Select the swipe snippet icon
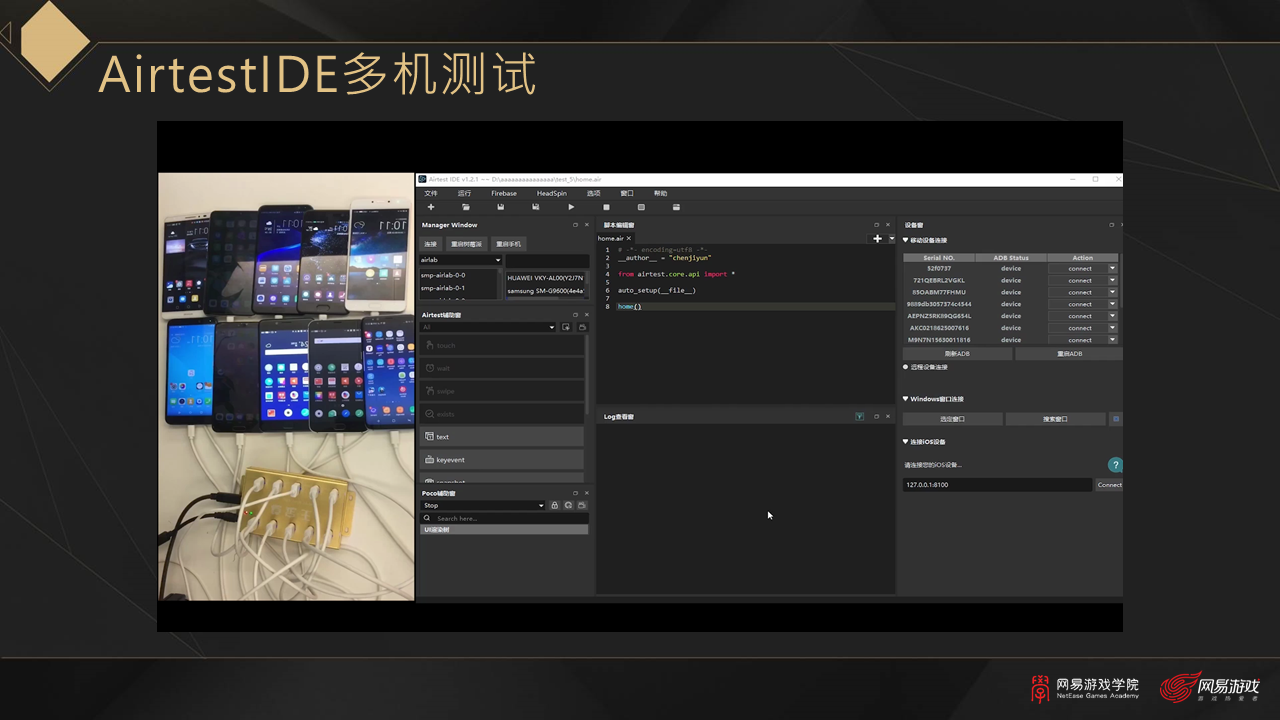Screen dimensions: 1280x720 [500, 391]
